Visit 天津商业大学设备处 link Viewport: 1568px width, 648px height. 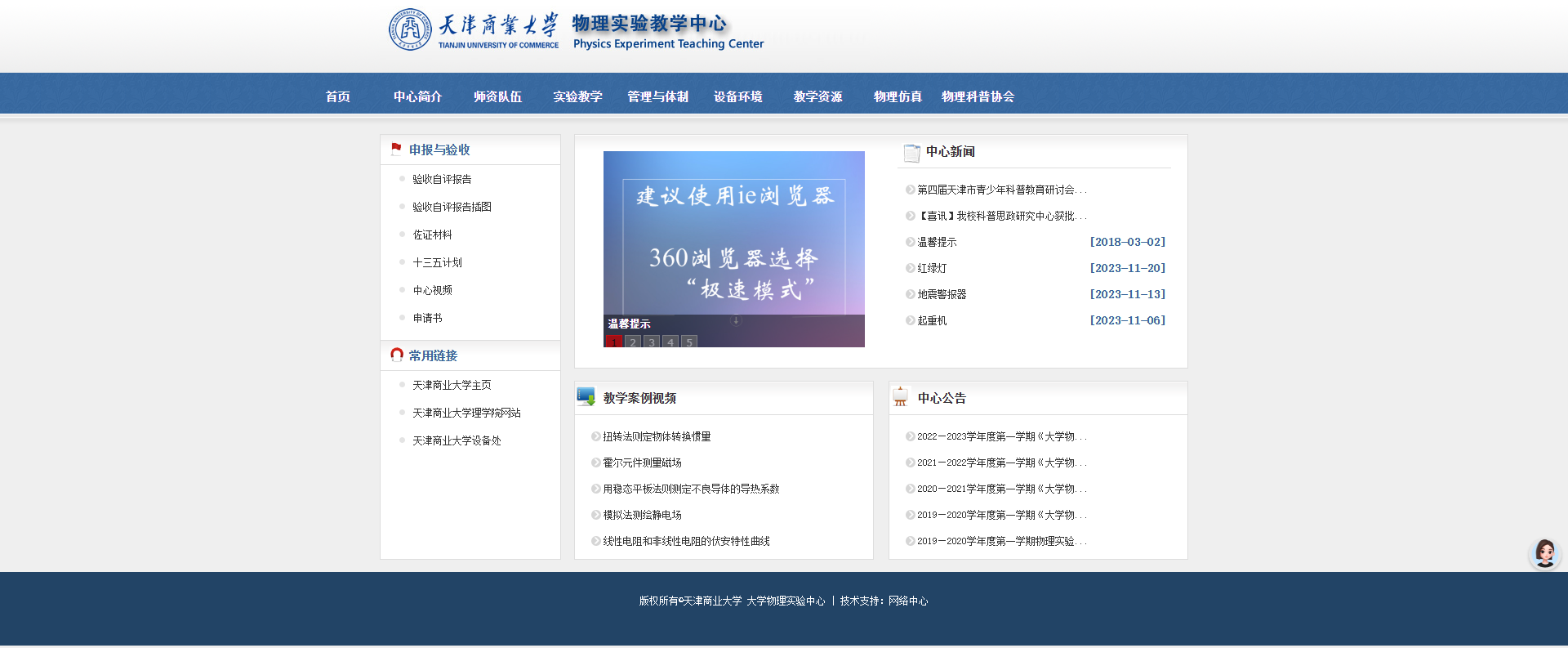coord(457,440)
